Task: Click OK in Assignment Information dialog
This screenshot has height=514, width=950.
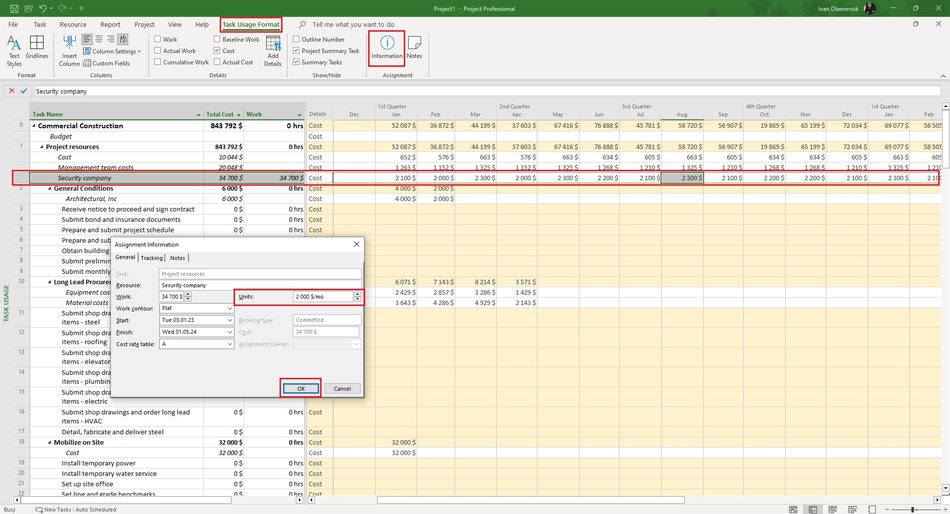Action: [x=301, y=389]
